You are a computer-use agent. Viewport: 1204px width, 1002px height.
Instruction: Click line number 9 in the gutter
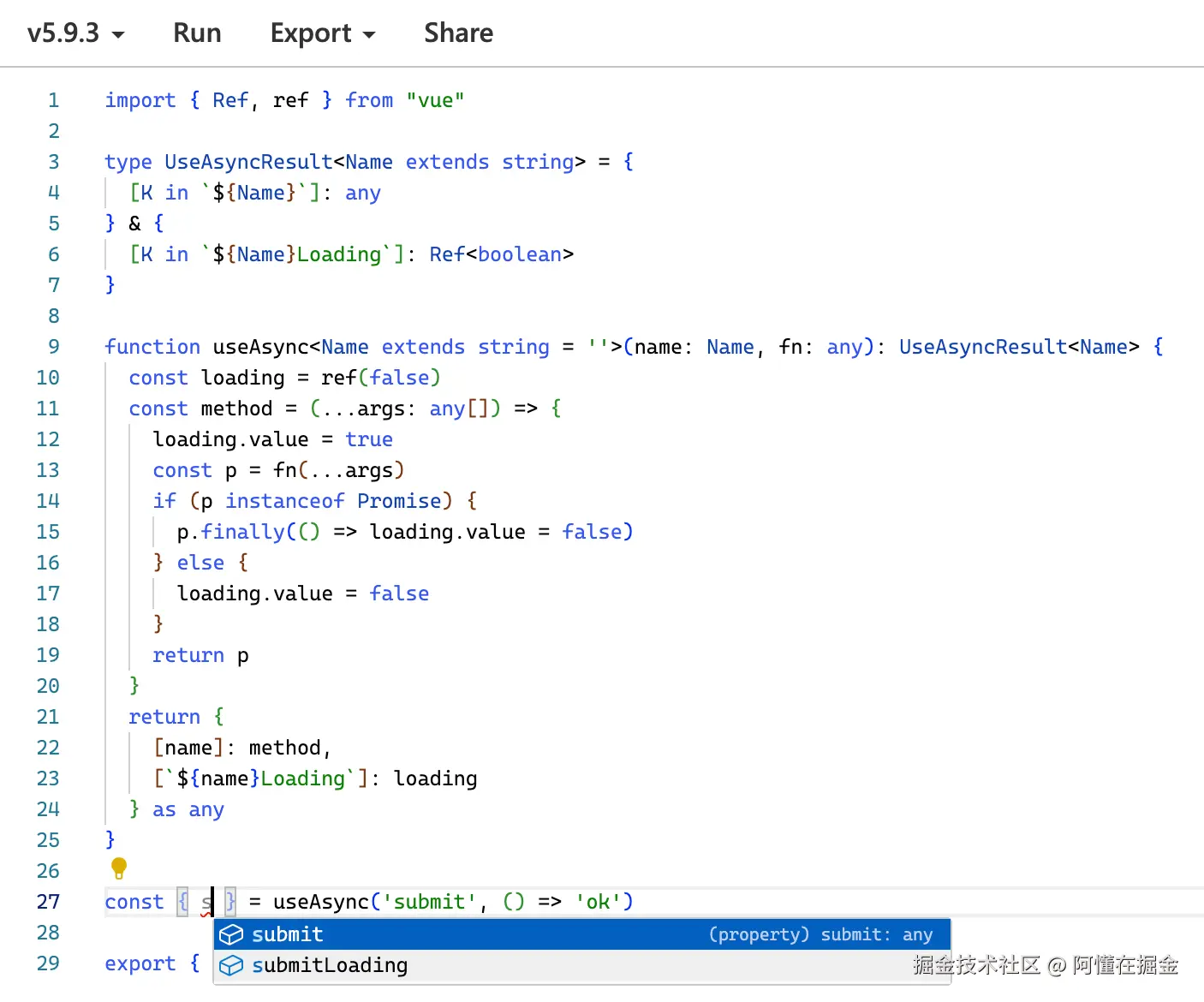[53, 347]
